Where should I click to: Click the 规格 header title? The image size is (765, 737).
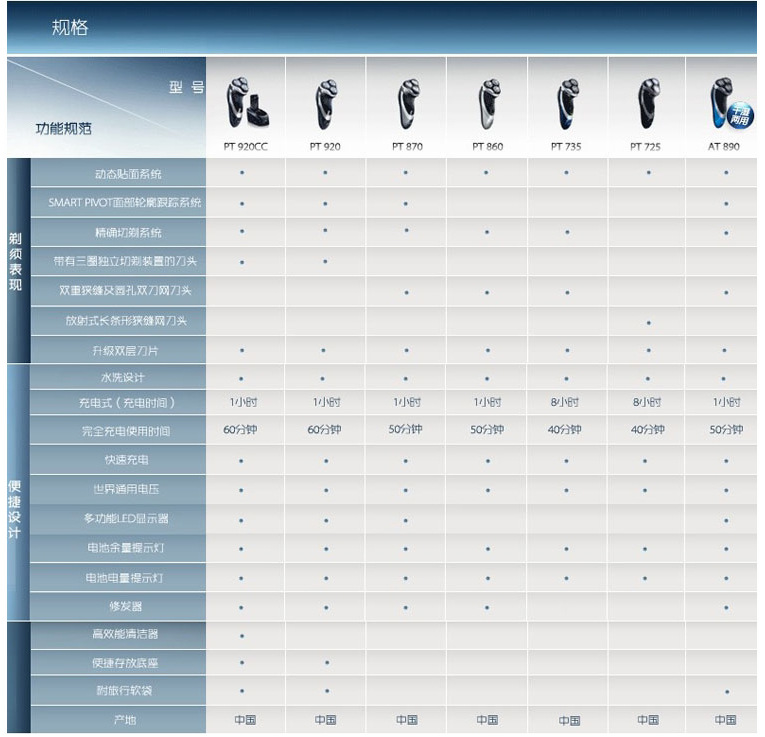(x=70, y=28)
